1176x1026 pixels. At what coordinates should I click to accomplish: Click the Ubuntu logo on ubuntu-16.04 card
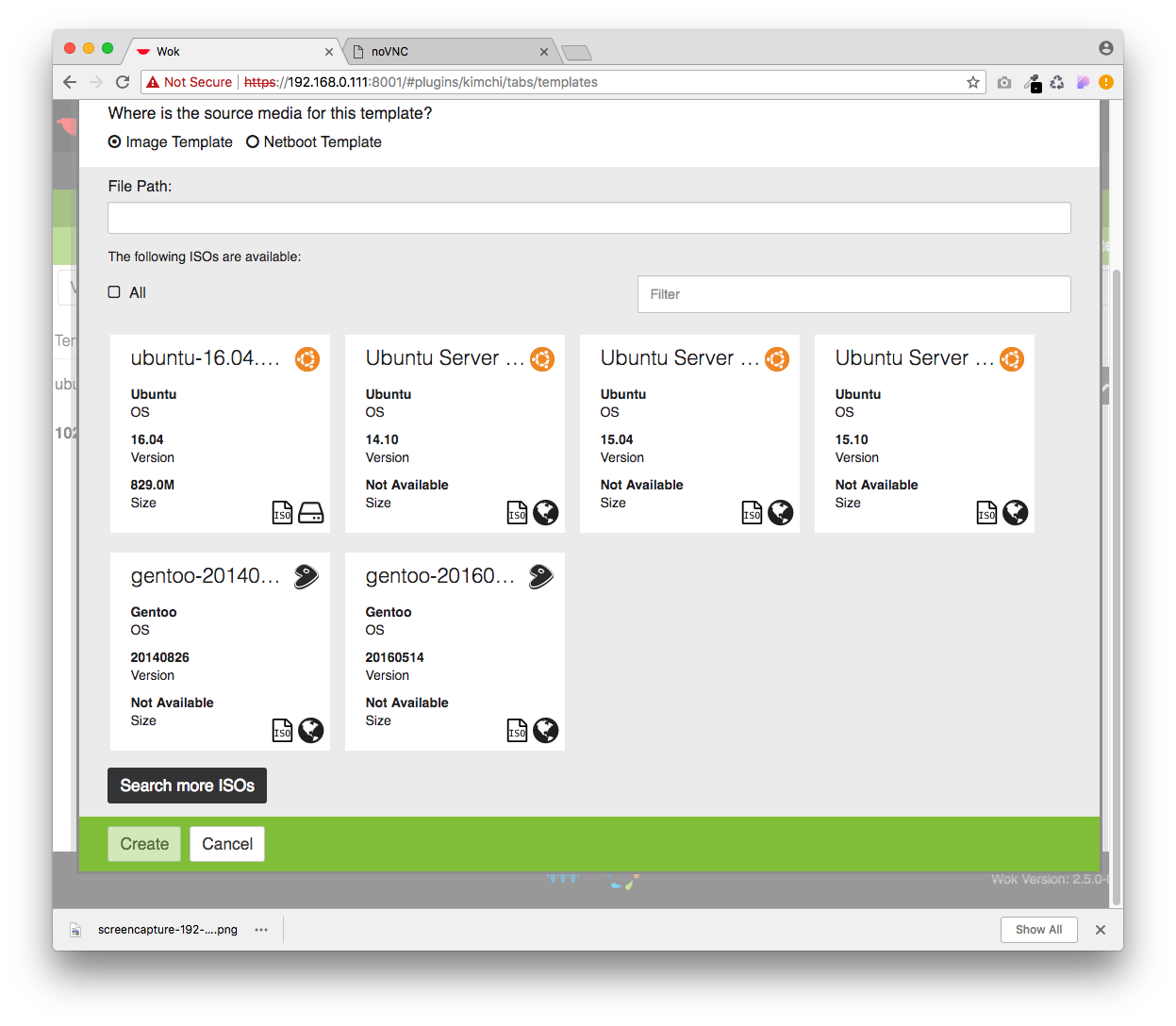click(x=307, y=359)
